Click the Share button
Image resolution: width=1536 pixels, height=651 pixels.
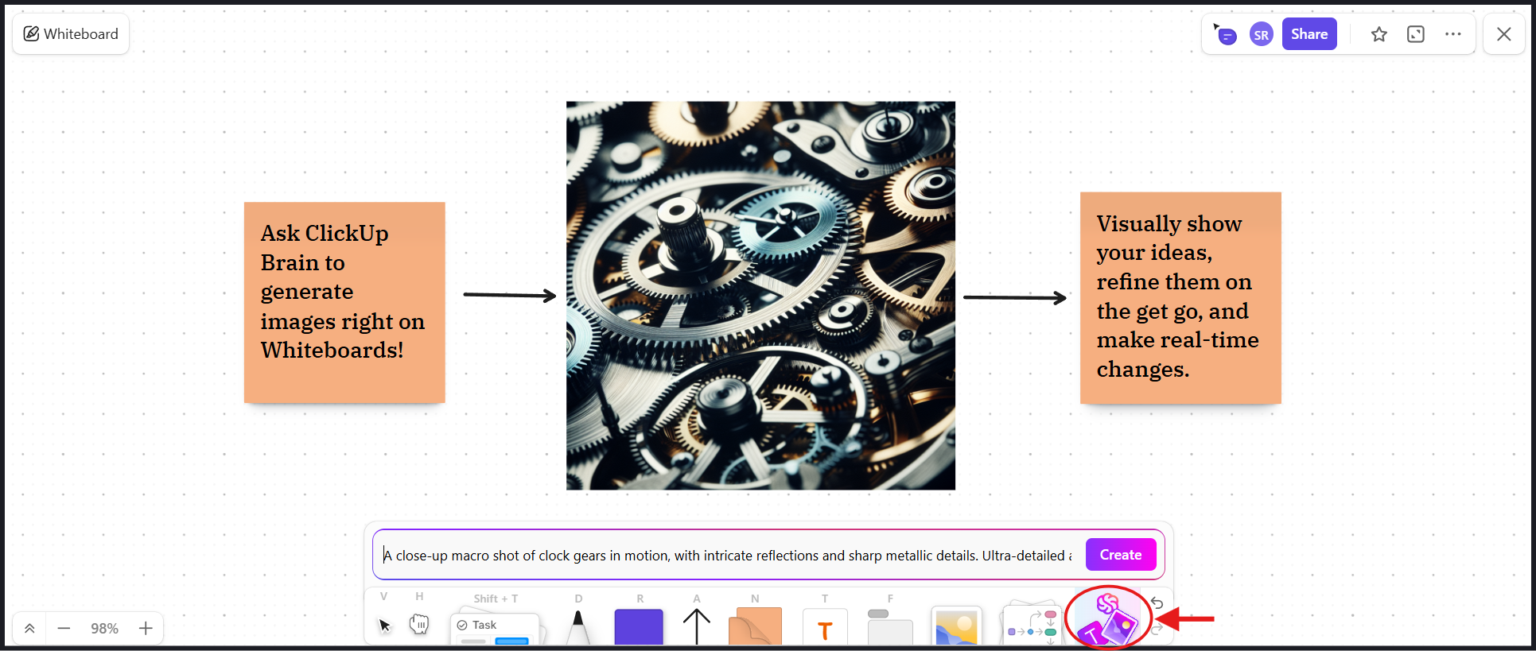click(x=1309, y=33)
